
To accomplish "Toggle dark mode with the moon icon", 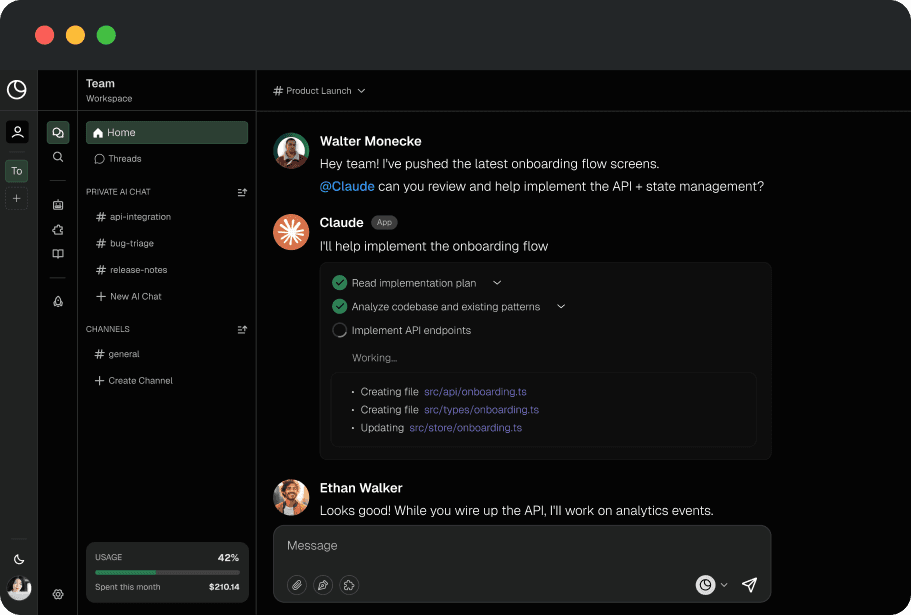I will tap(18, 558).
